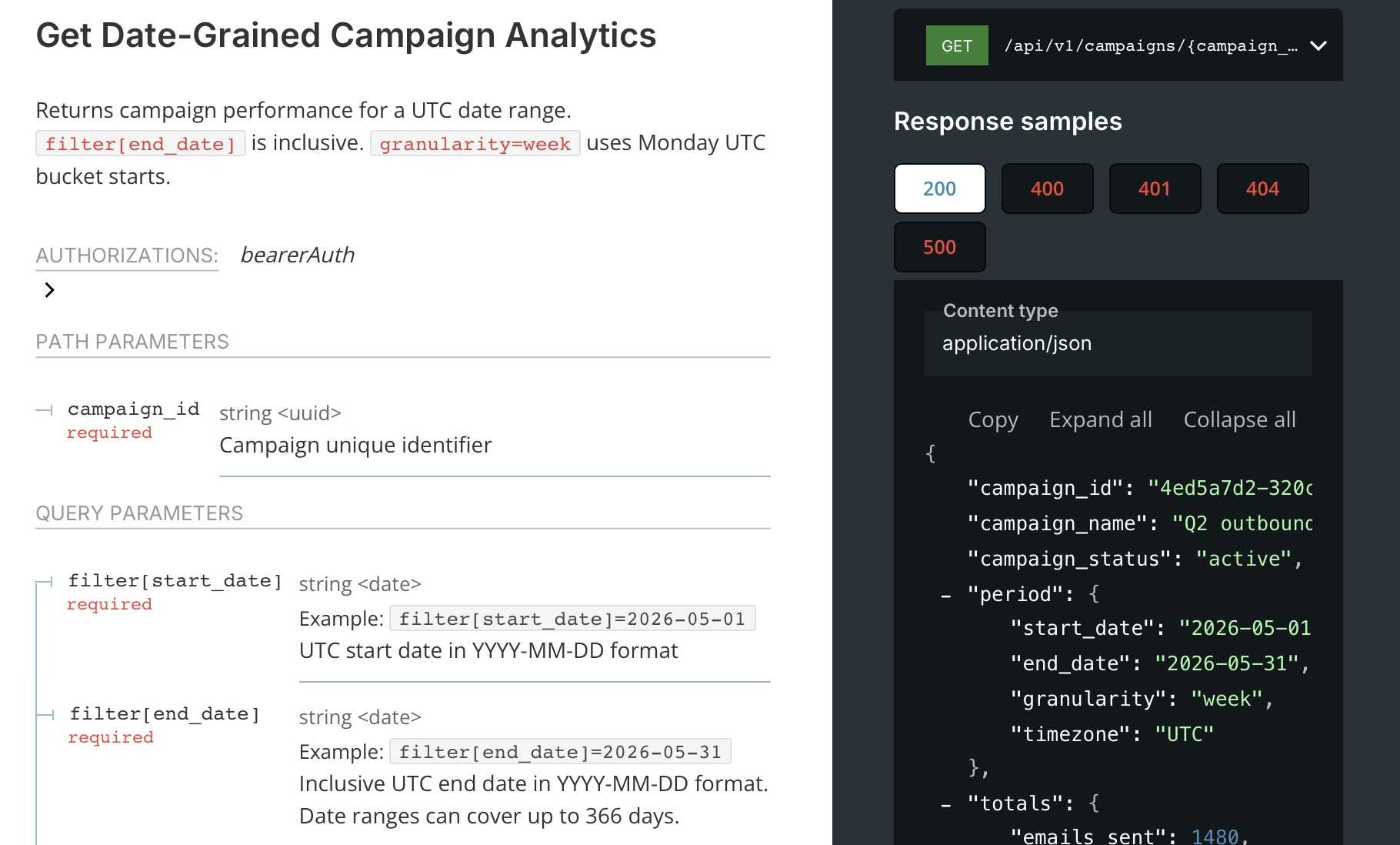Click the filter[start_date] parameter name
The height and width of the screenshot is (845, 1400).
click(175, 580)
